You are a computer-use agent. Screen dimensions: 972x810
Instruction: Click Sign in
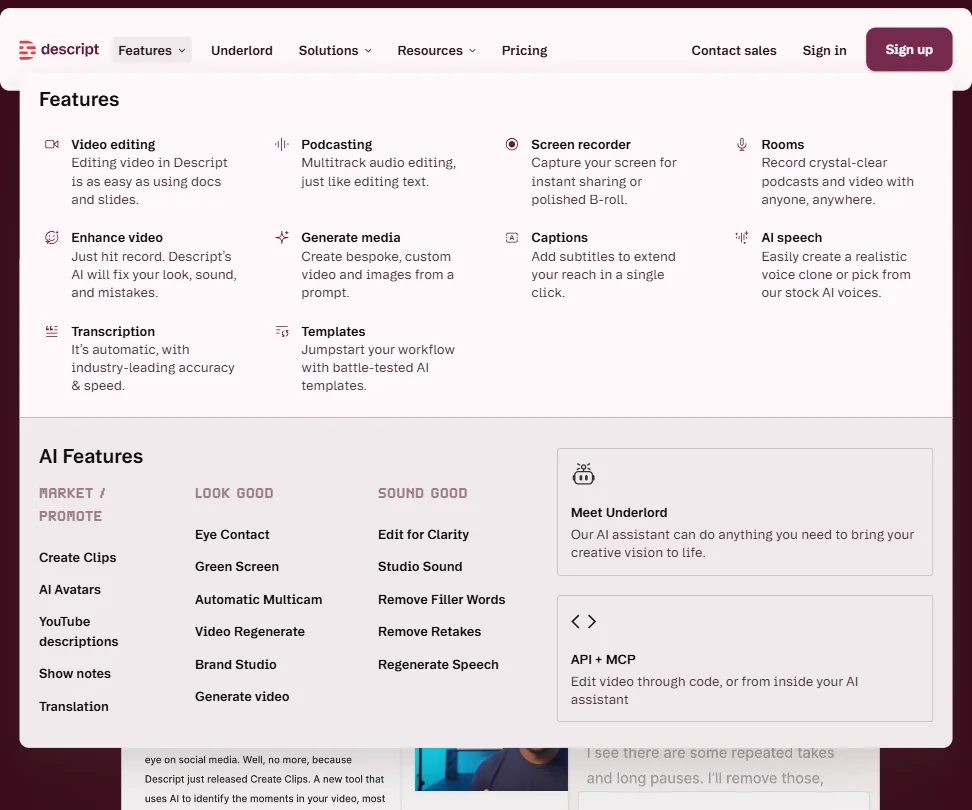[824, 50]
